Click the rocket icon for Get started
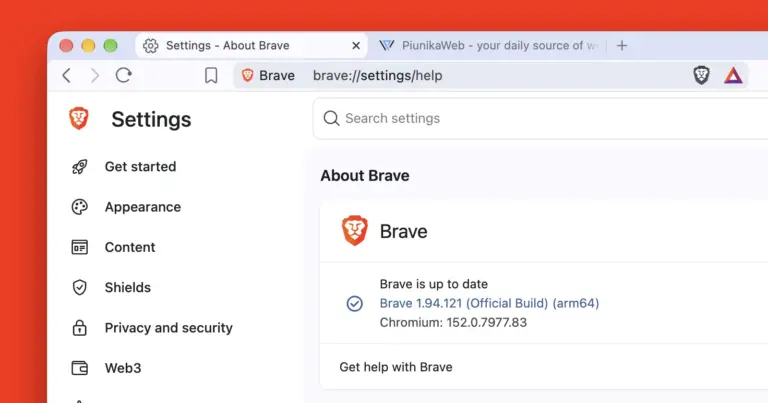 tap(80, 167)
